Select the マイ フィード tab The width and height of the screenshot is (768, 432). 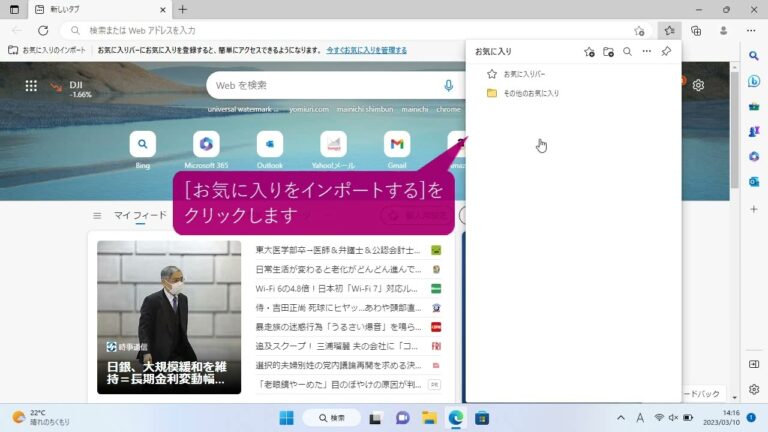(140, 215)
